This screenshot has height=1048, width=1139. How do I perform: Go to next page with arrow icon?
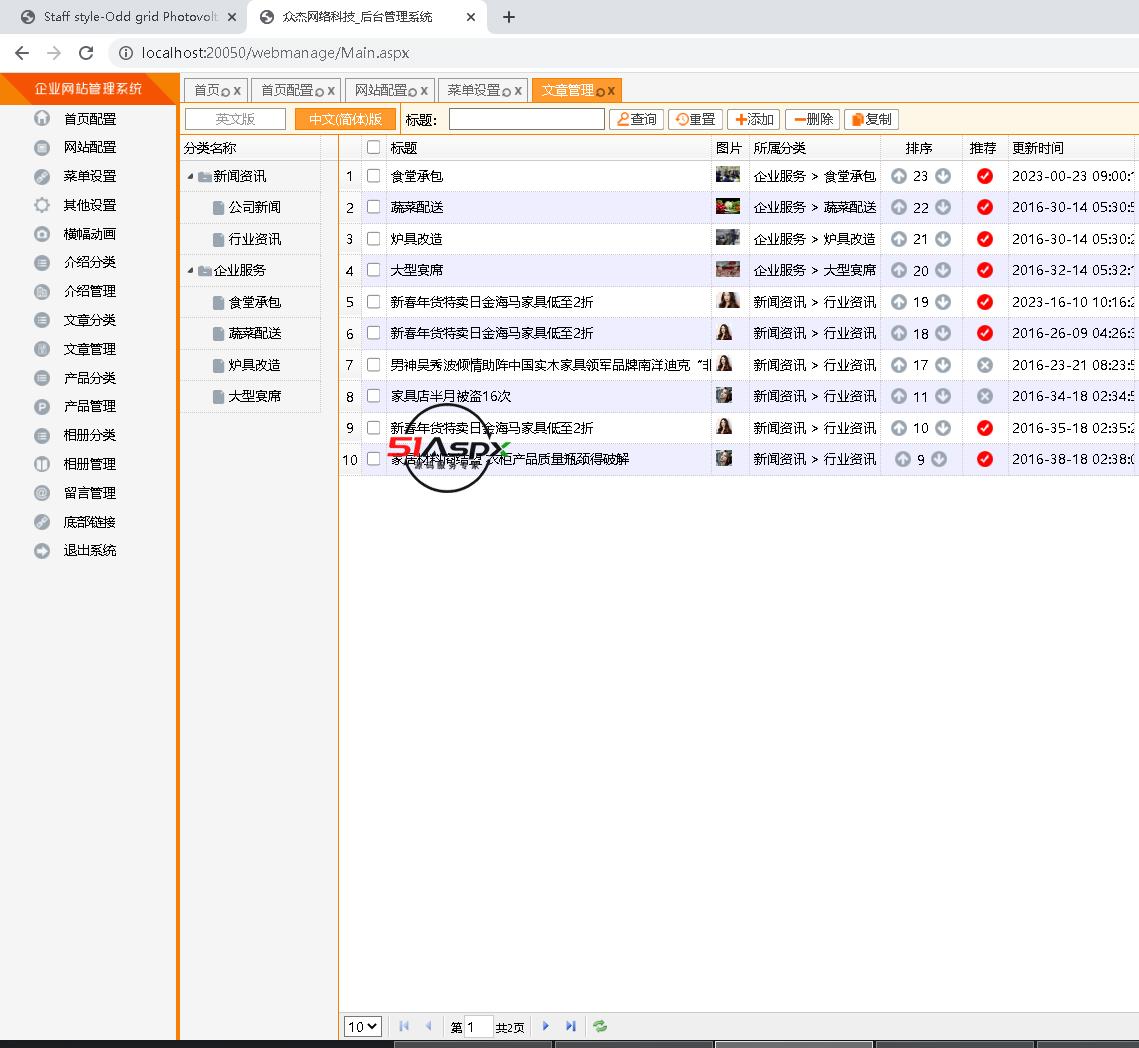point(545,1026)
